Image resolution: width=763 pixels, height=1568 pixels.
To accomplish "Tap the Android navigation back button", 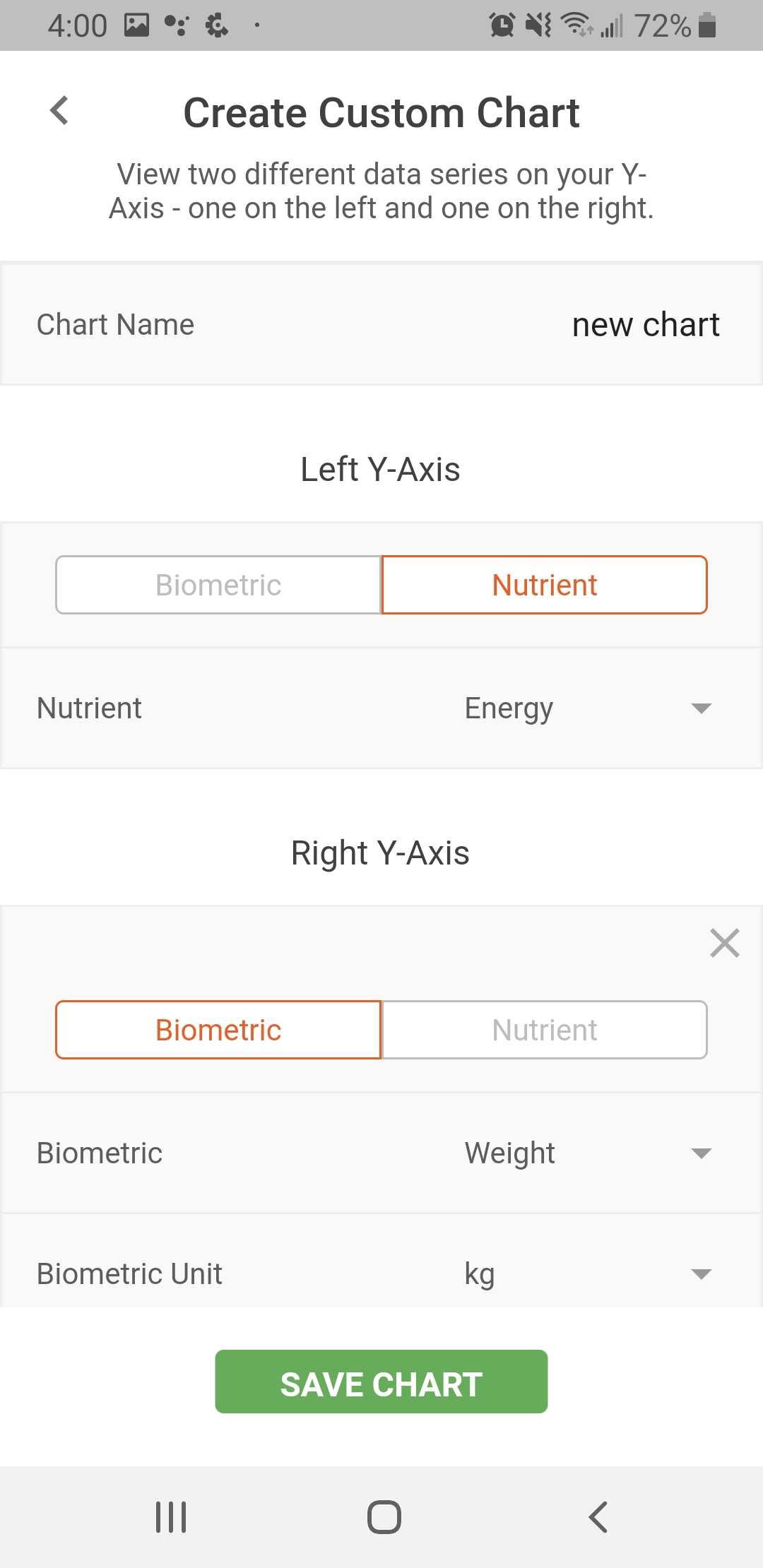I will [598, 1516].
